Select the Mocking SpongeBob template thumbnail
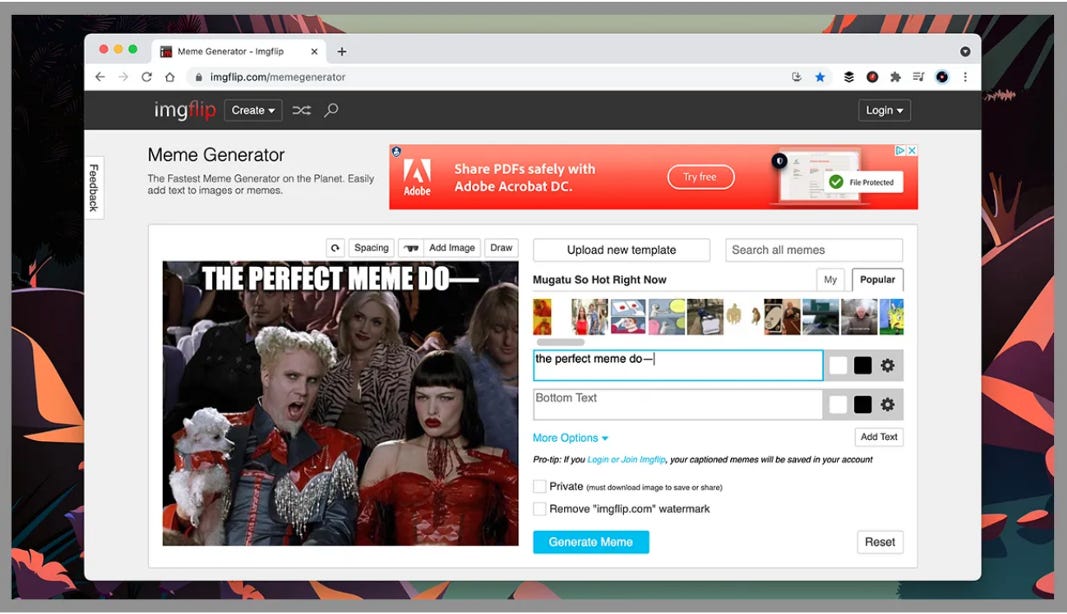This screenshot has height=614, width=1067. (891, 317)
